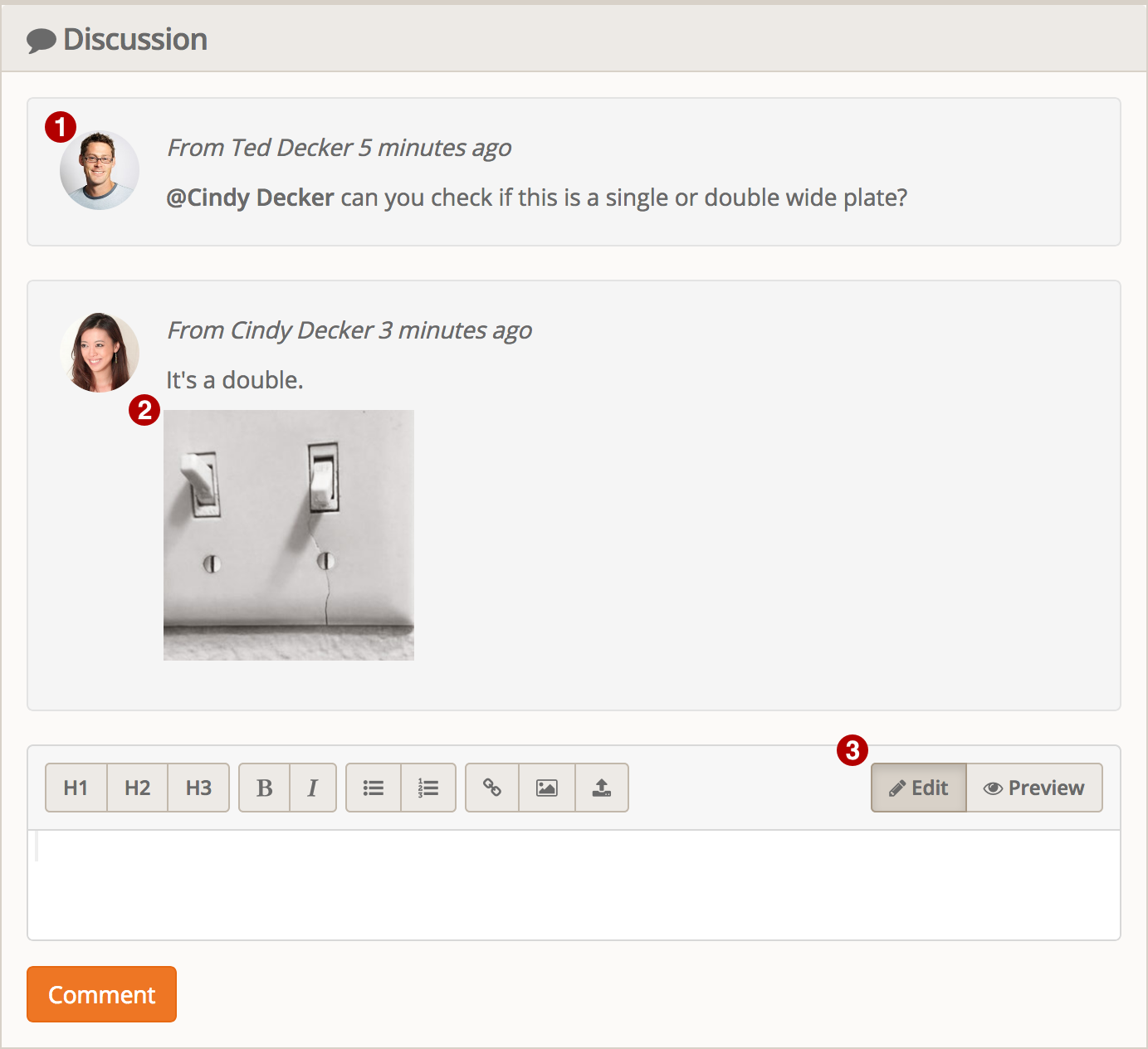Open the light switch plate photo
Image resolution: width=1148 pixels, height=1049 pixels.
(289, 535)
